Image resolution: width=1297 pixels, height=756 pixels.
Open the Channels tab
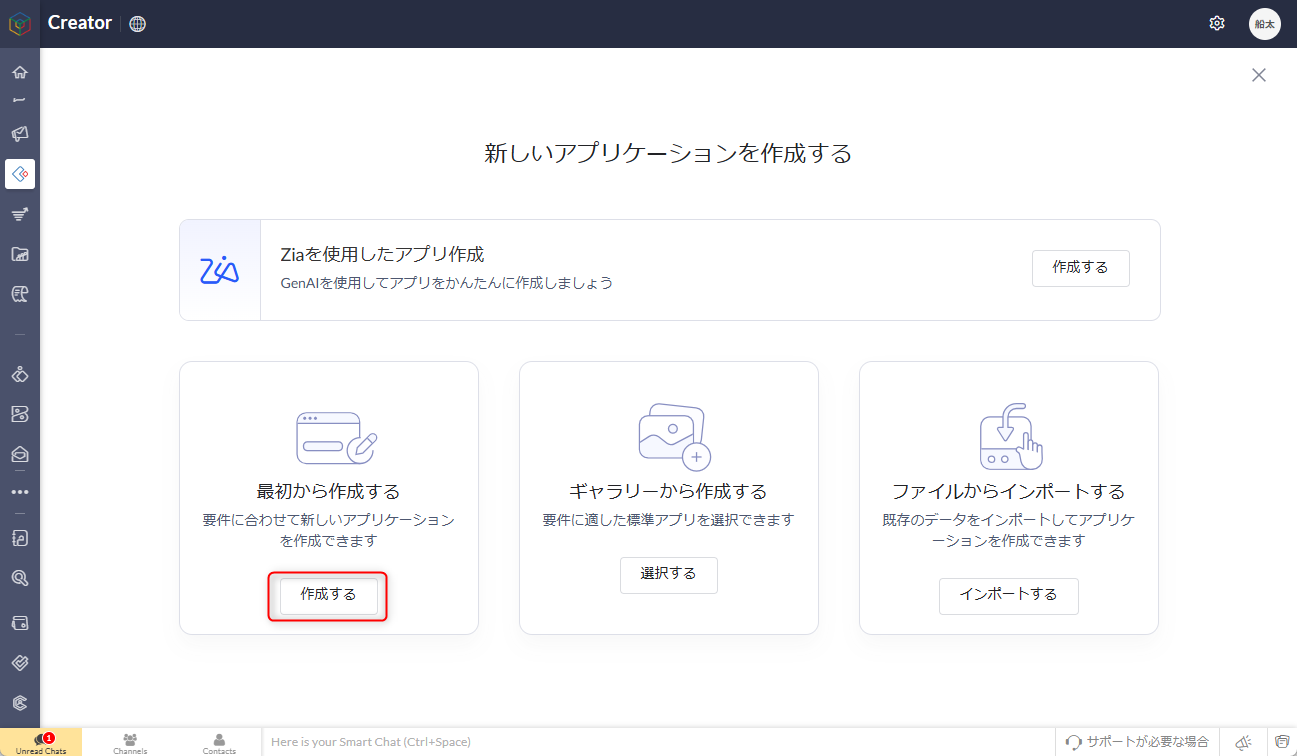tap(130, 742)
